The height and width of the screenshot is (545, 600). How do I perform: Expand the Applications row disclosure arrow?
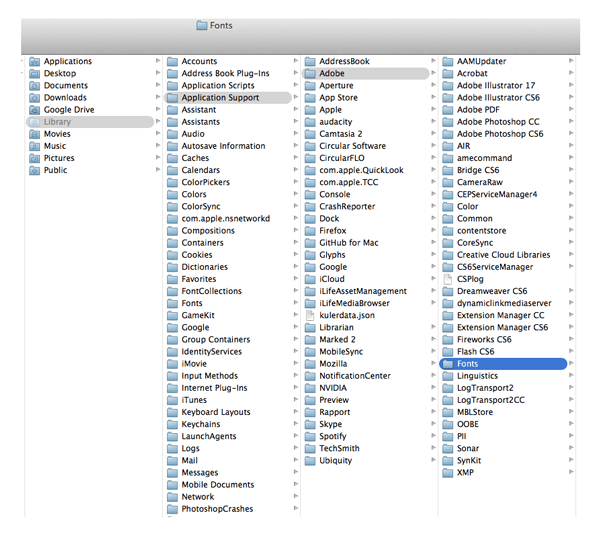coord(158,60)
